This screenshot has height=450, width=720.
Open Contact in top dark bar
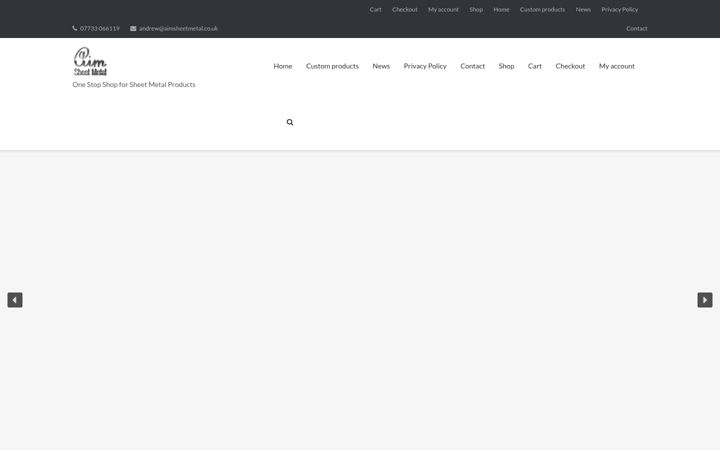636,28
